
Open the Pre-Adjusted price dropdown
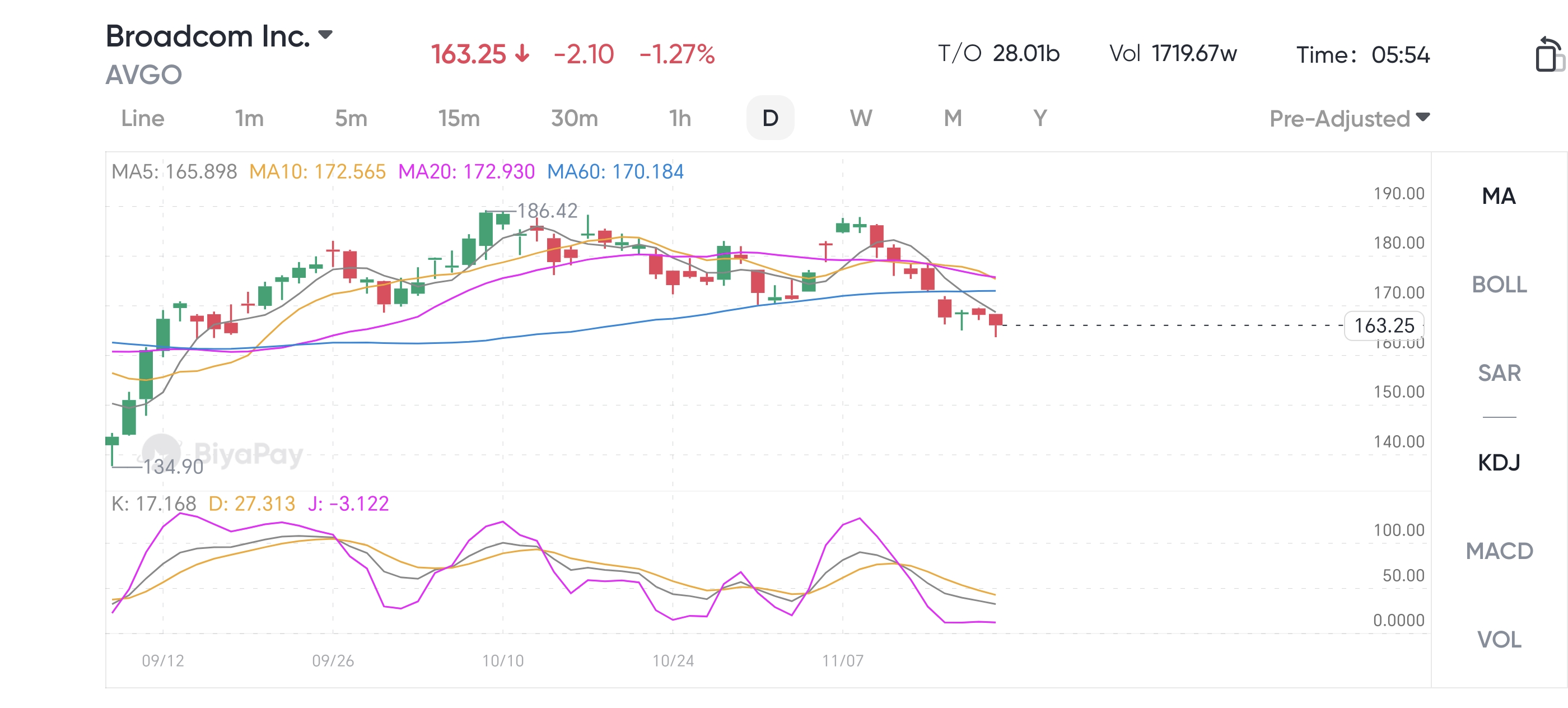pos(1350,118)
